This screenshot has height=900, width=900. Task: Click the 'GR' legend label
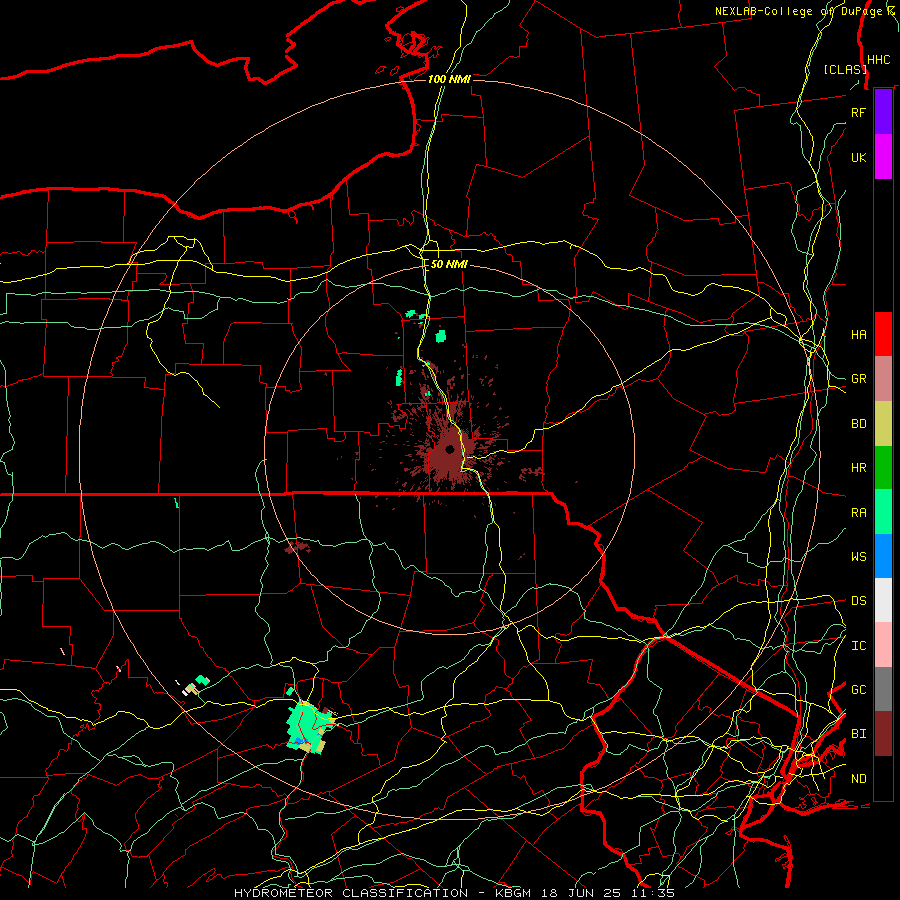pos(858,379)
